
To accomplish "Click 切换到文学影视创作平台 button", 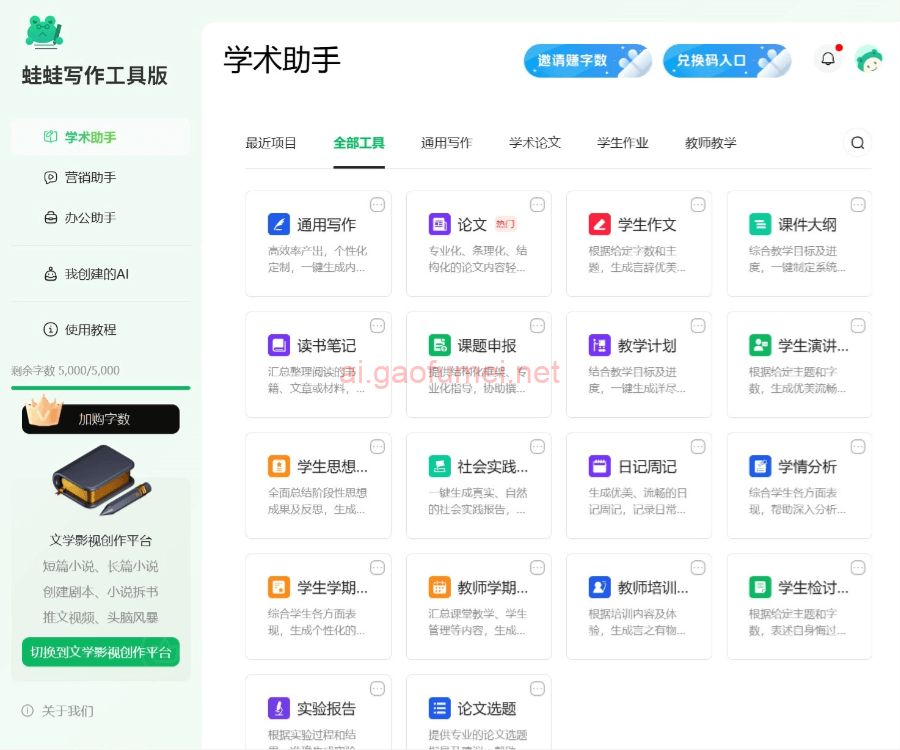I will click(101, 652).
